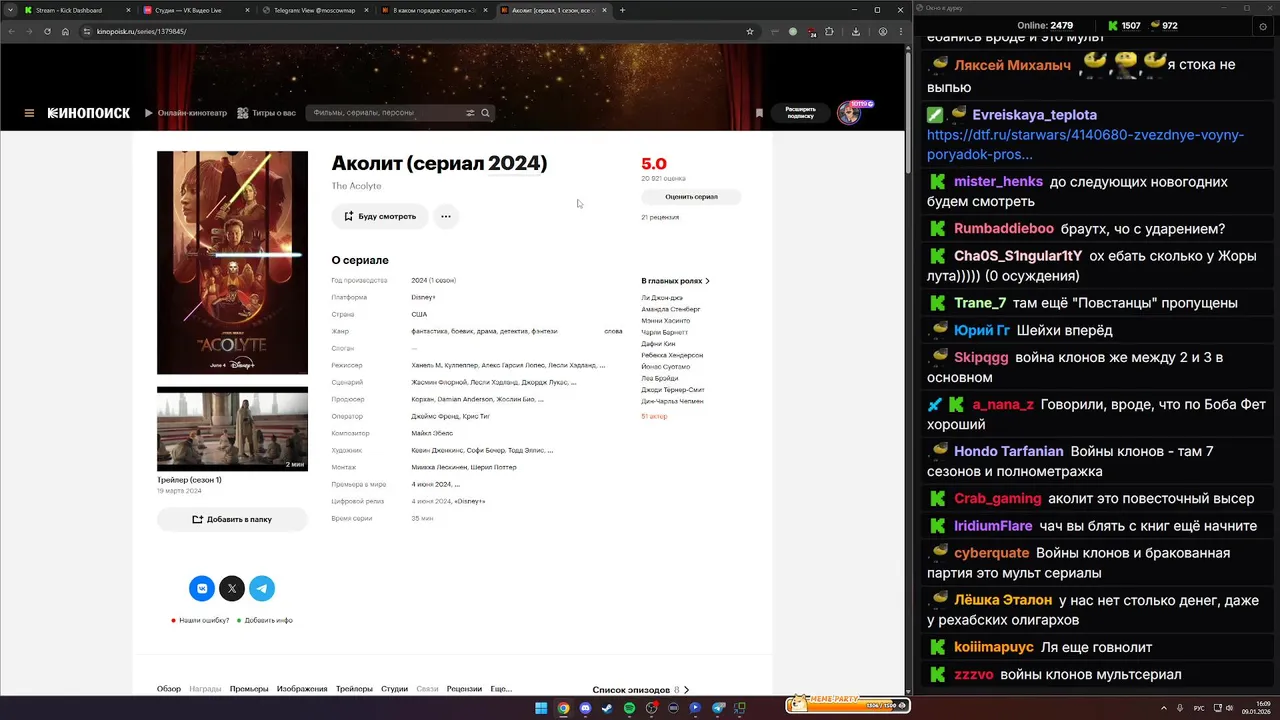Share via Telegram icon

point(262,588)
